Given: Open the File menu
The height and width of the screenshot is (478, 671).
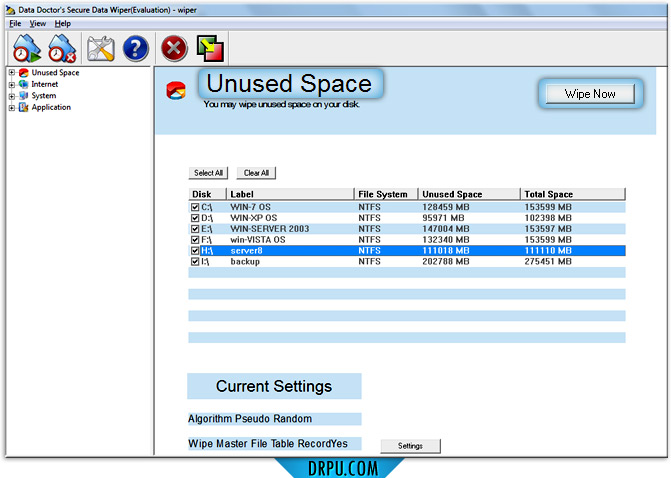Looking at the screenshot, I should click(15, 24).
